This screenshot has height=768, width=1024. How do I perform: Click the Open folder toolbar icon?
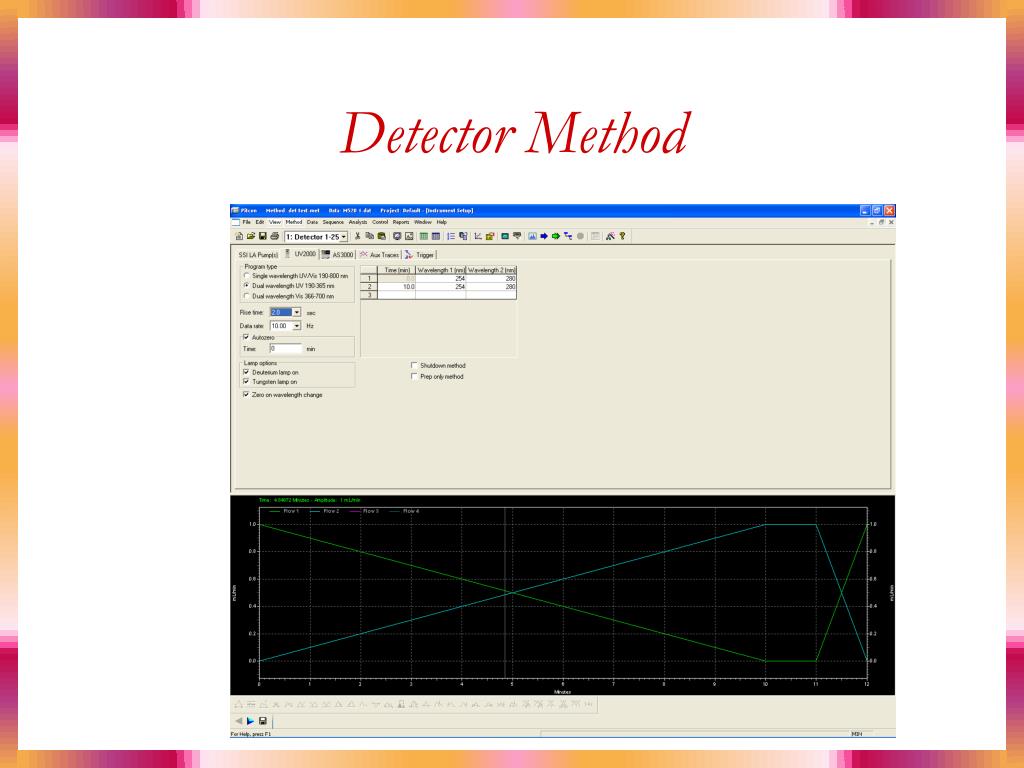tap(251, 236)
